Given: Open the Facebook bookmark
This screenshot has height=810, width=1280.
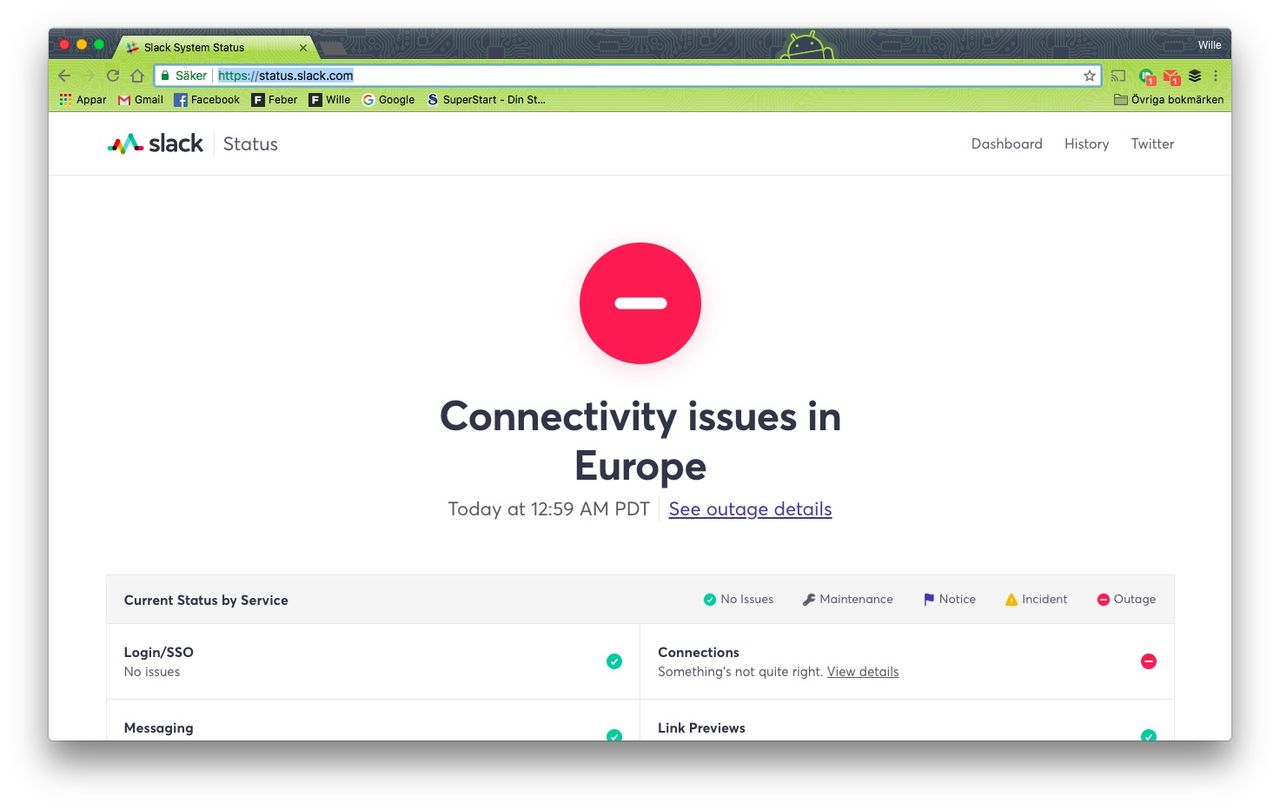Looking at the screenshot, I should click(207, 100).
